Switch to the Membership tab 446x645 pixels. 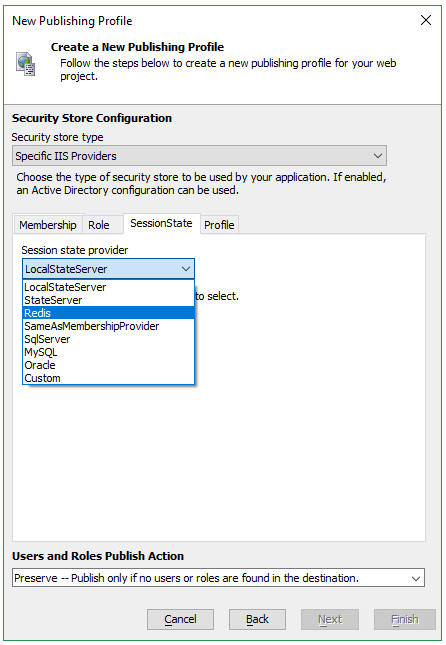(x=48, y=225)
